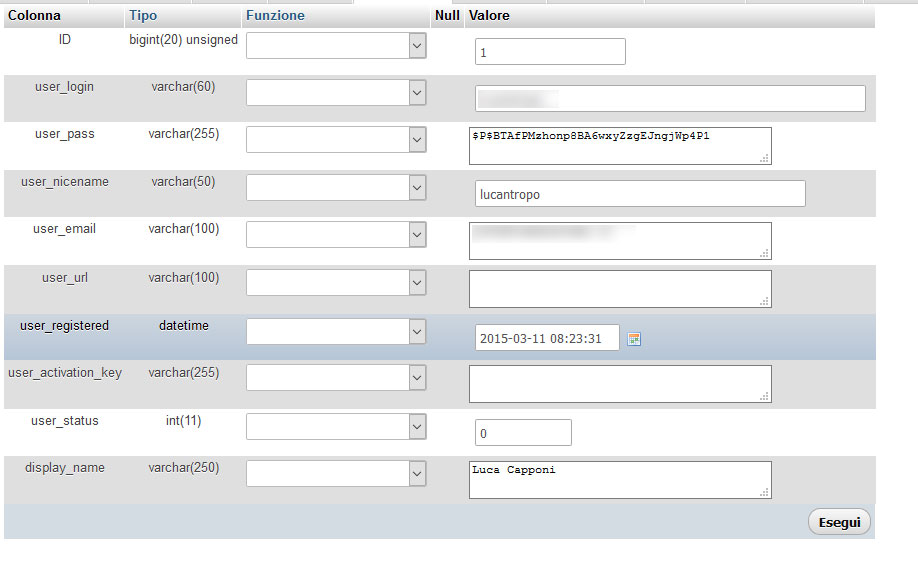The image size is (918, 572).
Task: Click the user_activation_key value textarea
Action: (620, 384)
